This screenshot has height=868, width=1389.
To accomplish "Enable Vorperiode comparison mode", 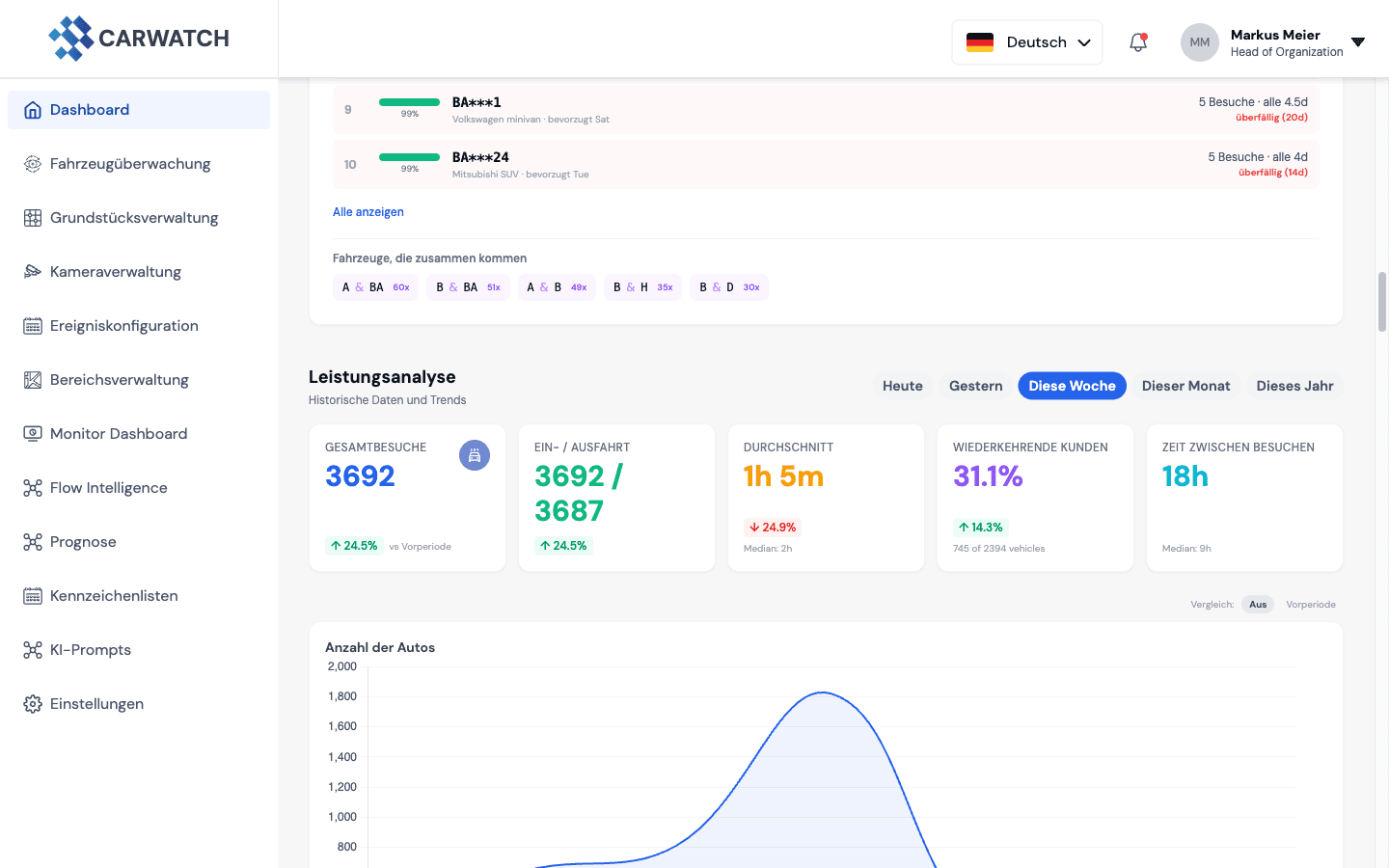I will [1311, 604].
